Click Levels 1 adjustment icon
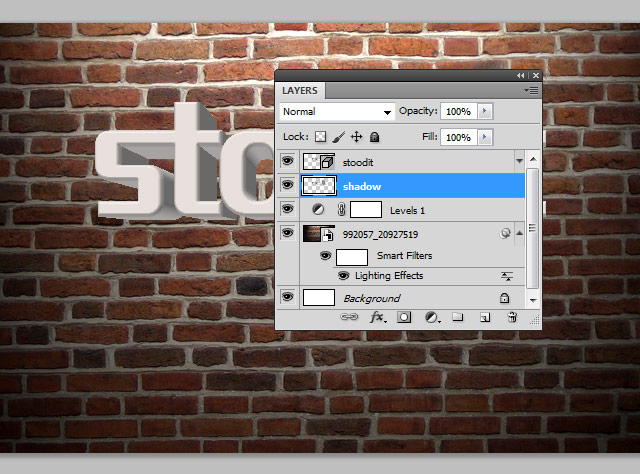640x474 pixels. (x=318, y=210)
